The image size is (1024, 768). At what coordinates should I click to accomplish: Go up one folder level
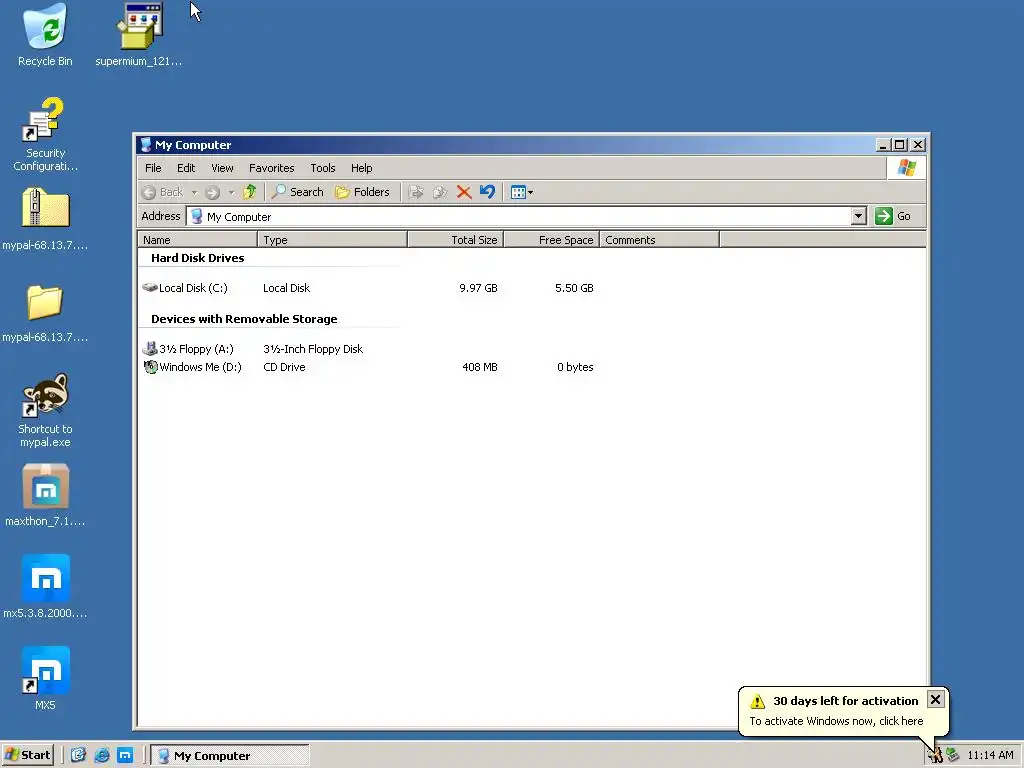(249, 192)
